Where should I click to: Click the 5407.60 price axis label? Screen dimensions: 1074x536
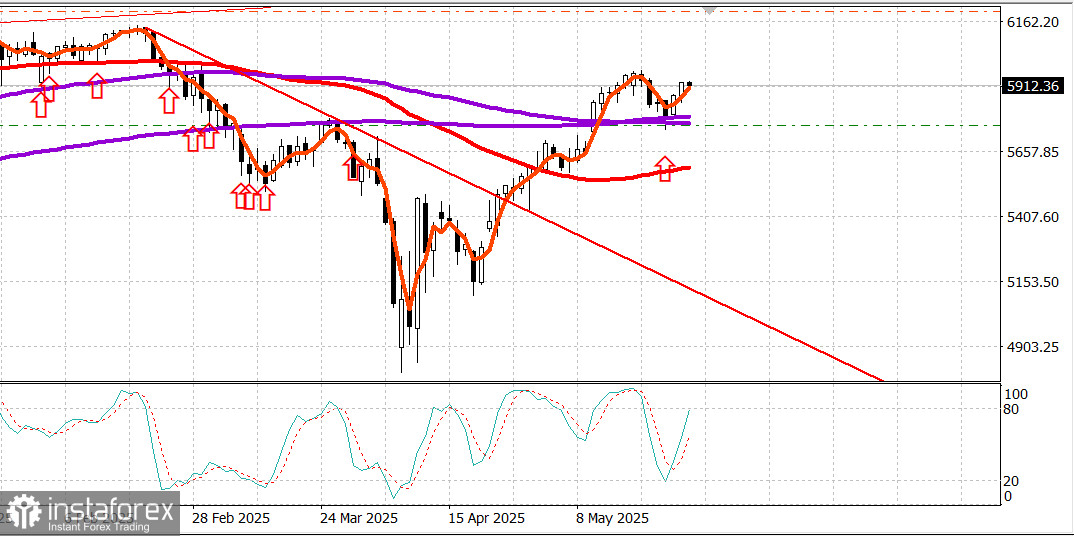pyautogui.click(x=1032, y=216)
